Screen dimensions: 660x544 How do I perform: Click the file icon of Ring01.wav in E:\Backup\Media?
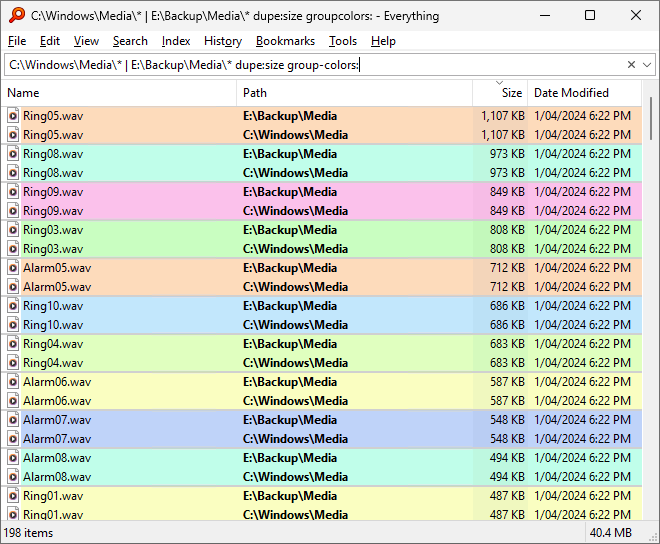click(x=13, y=496)
